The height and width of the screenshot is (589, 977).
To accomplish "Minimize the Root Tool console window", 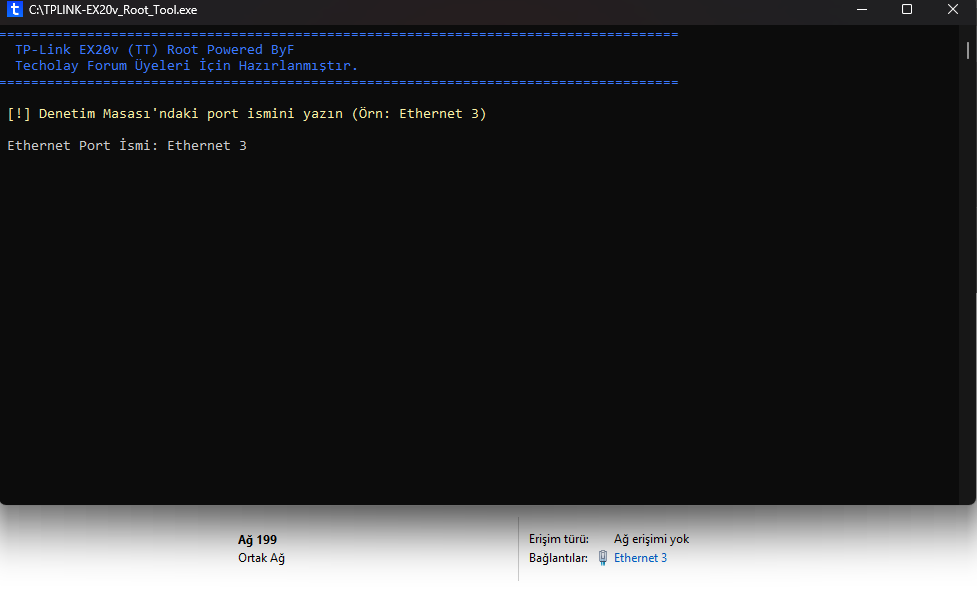I will click(862, 9).
